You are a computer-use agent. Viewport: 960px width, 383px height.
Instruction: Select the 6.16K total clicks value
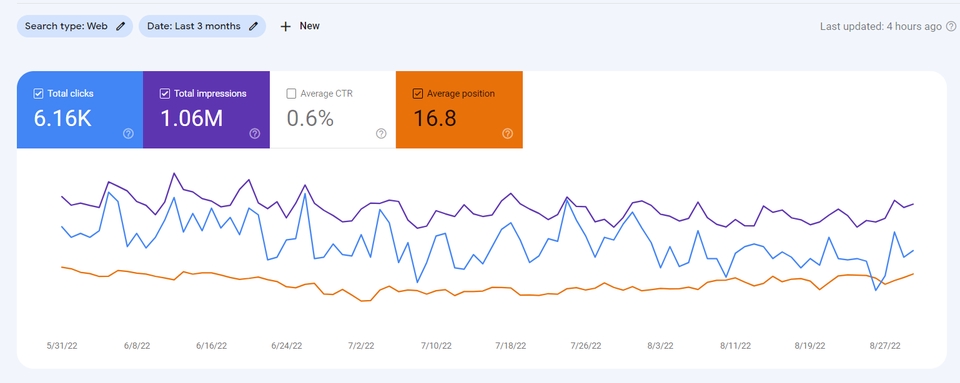point(62,119)
